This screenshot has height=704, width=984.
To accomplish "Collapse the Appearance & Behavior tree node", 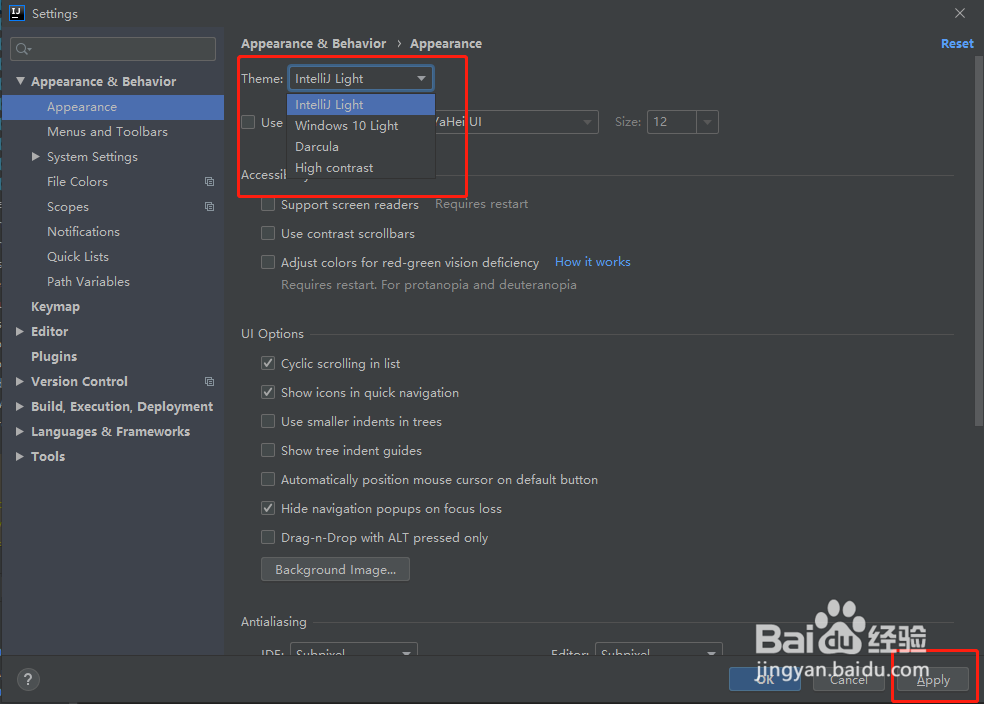I will pos(20,81).
